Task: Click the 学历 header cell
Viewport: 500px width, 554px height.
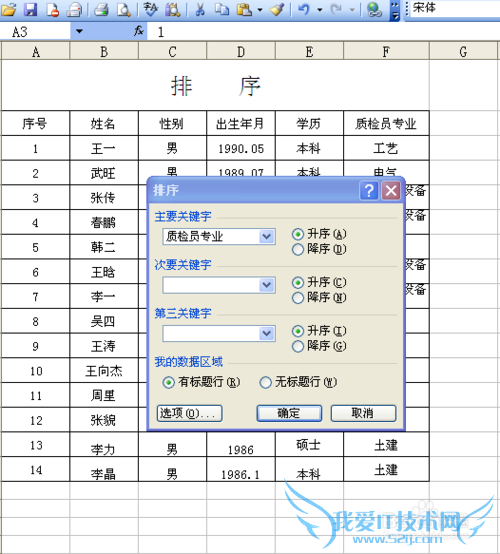Action: click(x=309, y=123)
